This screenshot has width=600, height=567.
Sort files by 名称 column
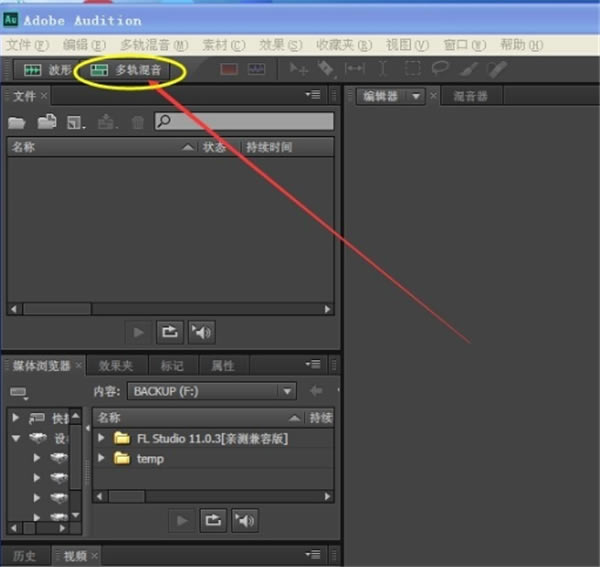[102, 147]
